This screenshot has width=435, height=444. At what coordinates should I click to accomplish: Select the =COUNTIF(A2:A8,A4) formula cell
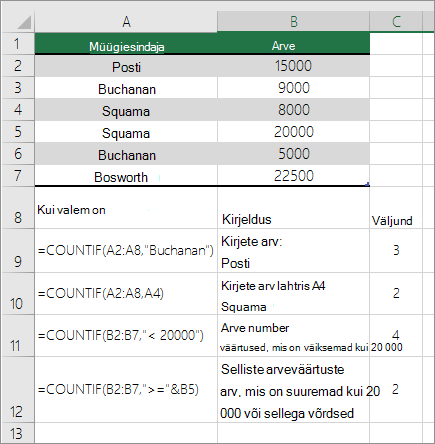[126, 294]
